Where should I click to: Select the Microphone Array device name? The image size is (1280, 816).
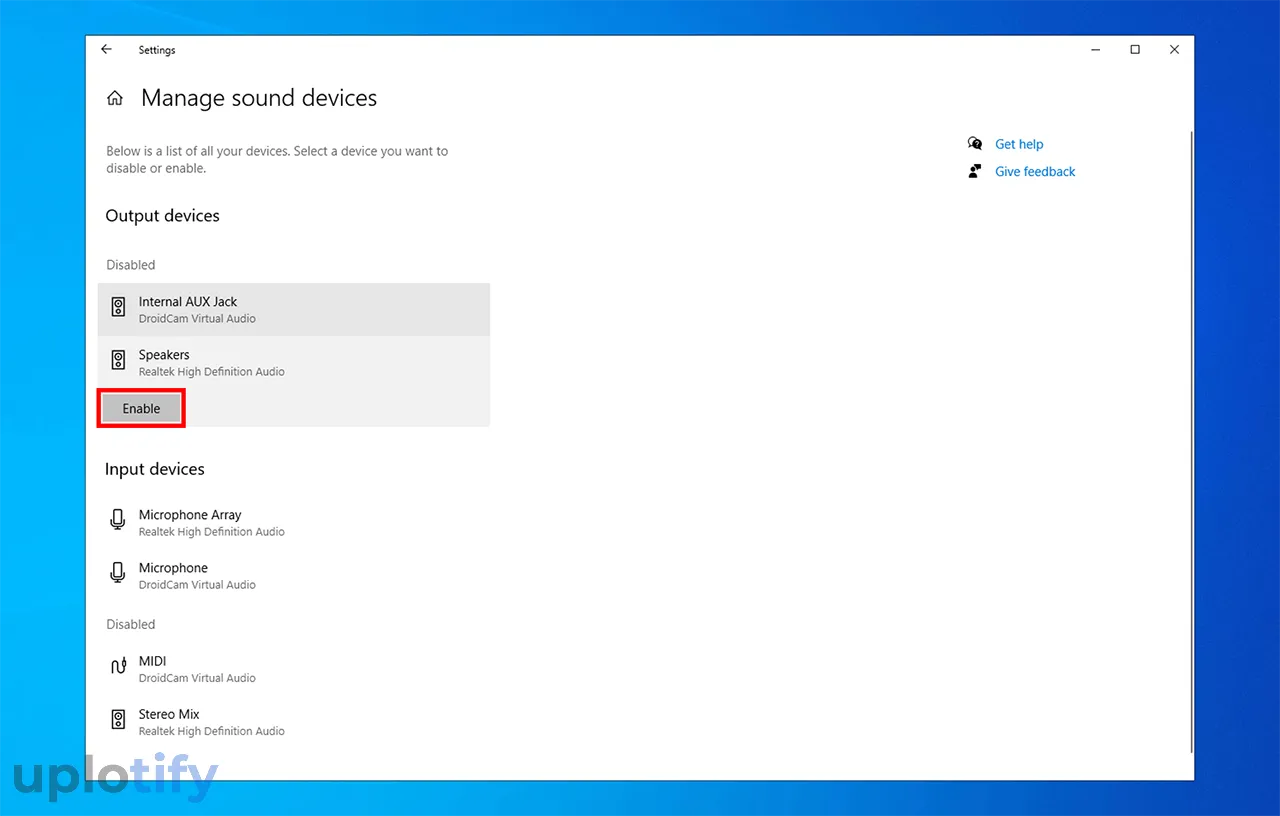click(x=190, y=515)
